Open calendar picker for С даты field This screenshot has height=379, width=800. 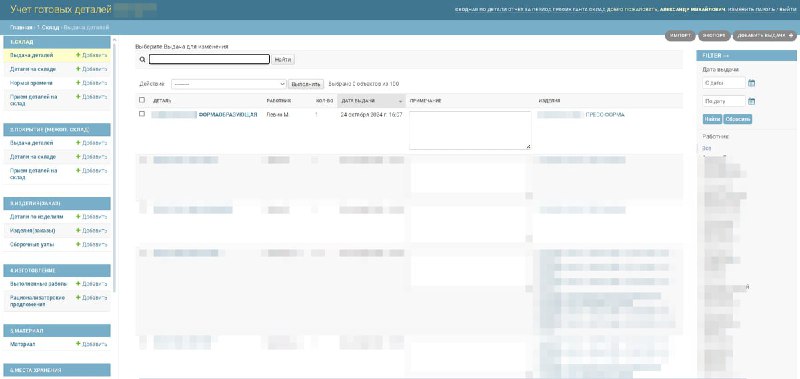[x=751, y=83]
